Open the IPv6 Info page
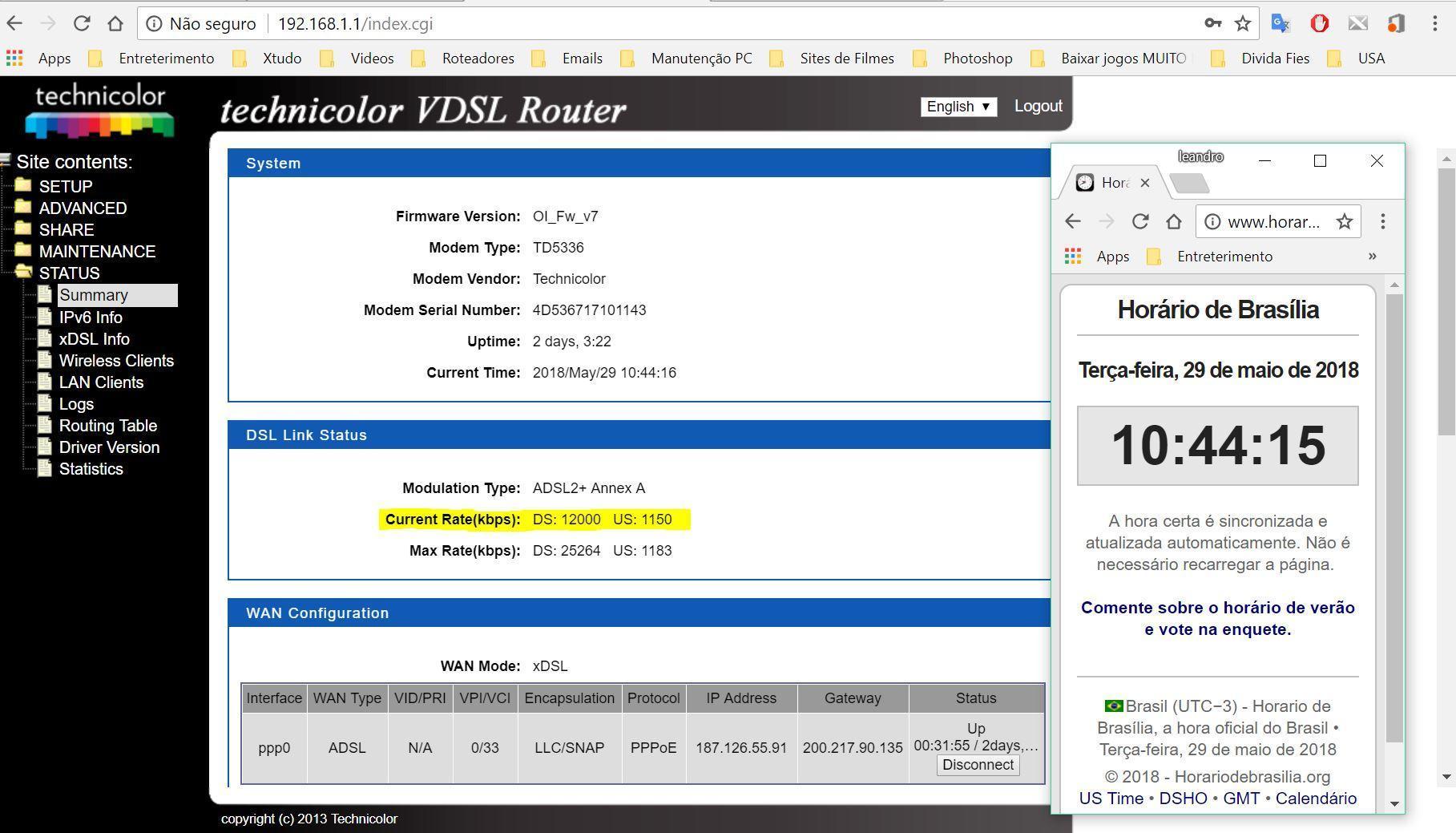 point(91,317)
